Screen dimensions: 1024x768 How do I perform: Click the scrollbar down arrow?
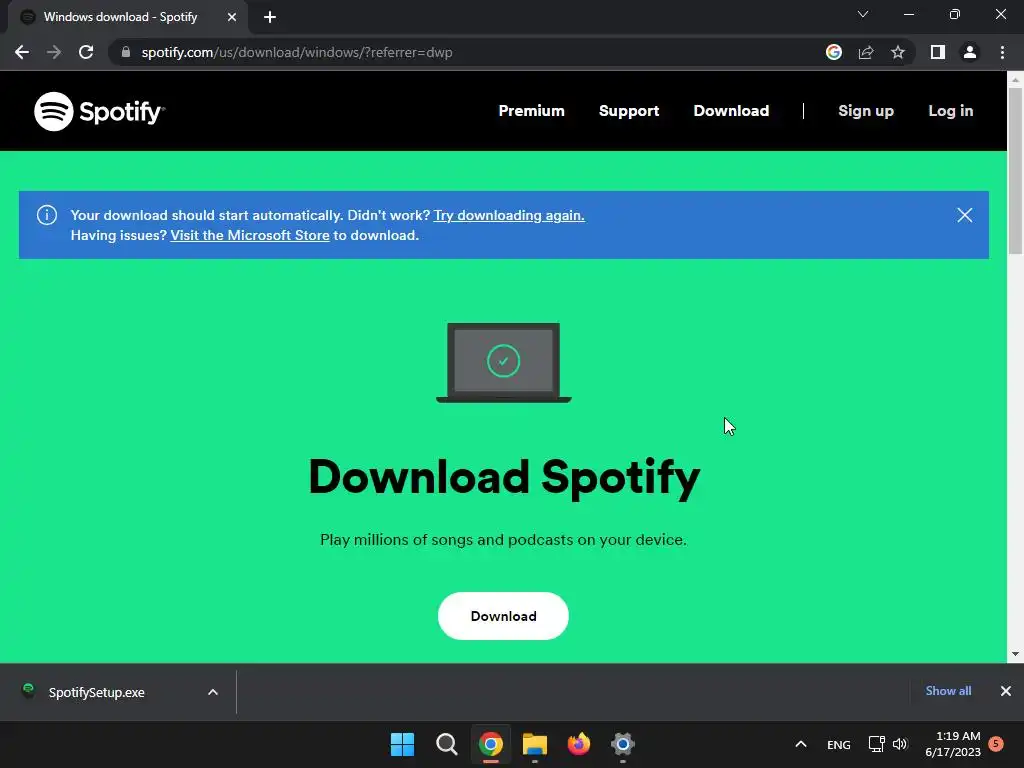click(x=1015, y=654)
